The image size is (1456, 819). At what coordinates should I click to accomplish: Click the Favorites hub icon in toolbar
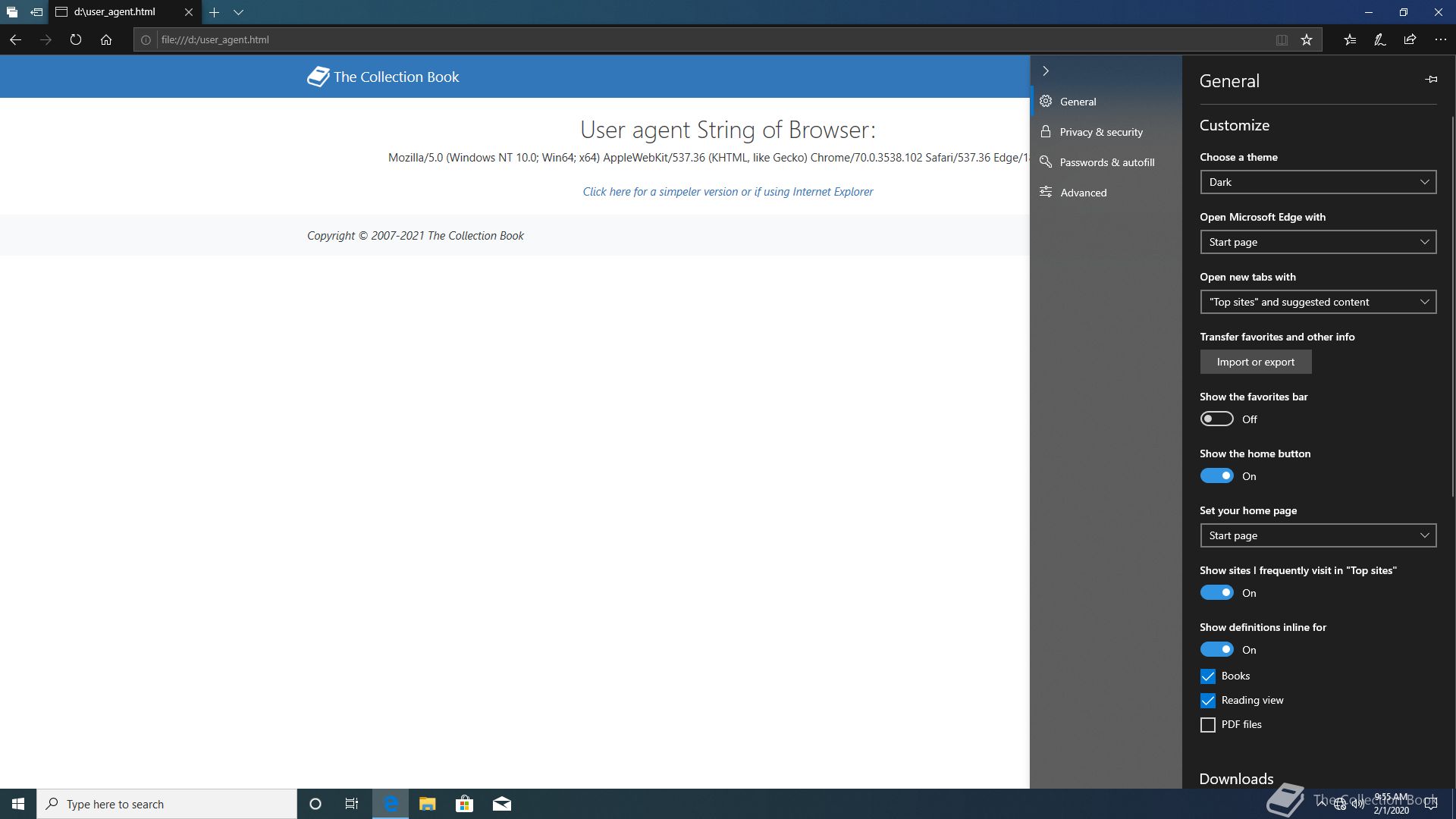[x=1350, y=39]
